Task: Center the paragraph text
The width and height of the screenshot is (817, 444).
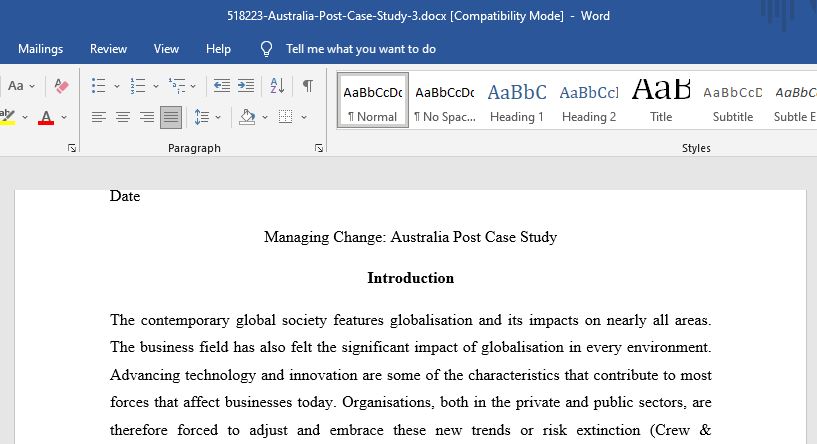Action: click(x=122, y=117)
